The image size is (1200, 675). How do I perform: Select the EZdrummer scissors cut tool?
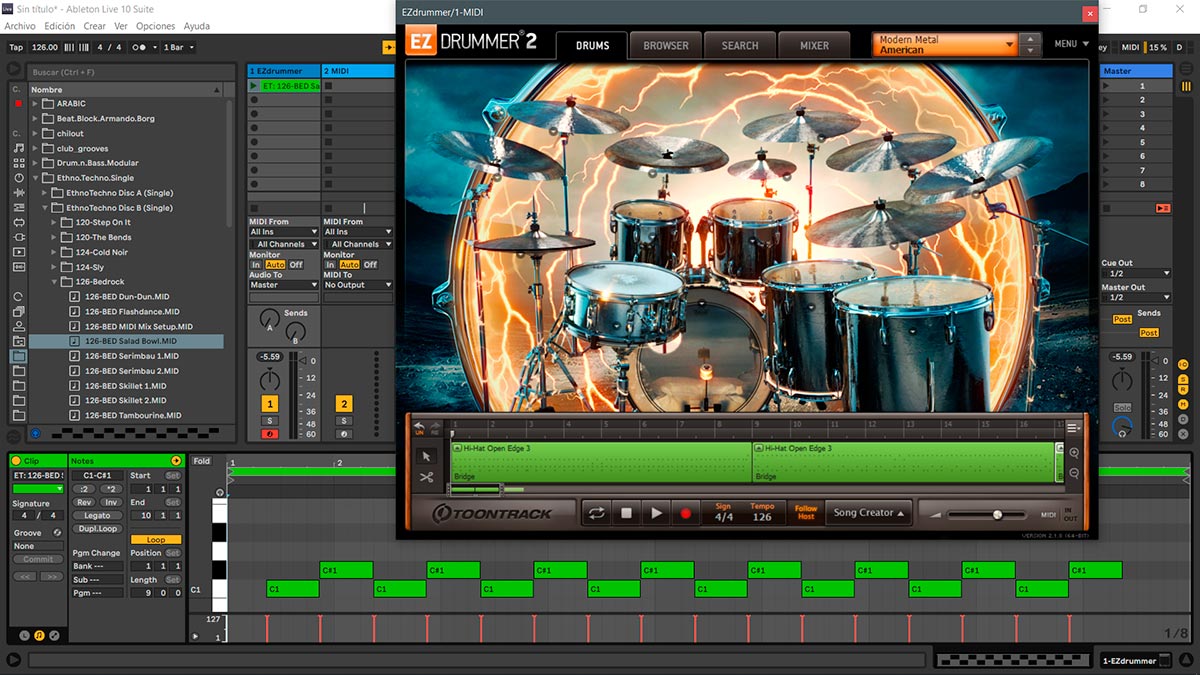click(x=427, y=477)
